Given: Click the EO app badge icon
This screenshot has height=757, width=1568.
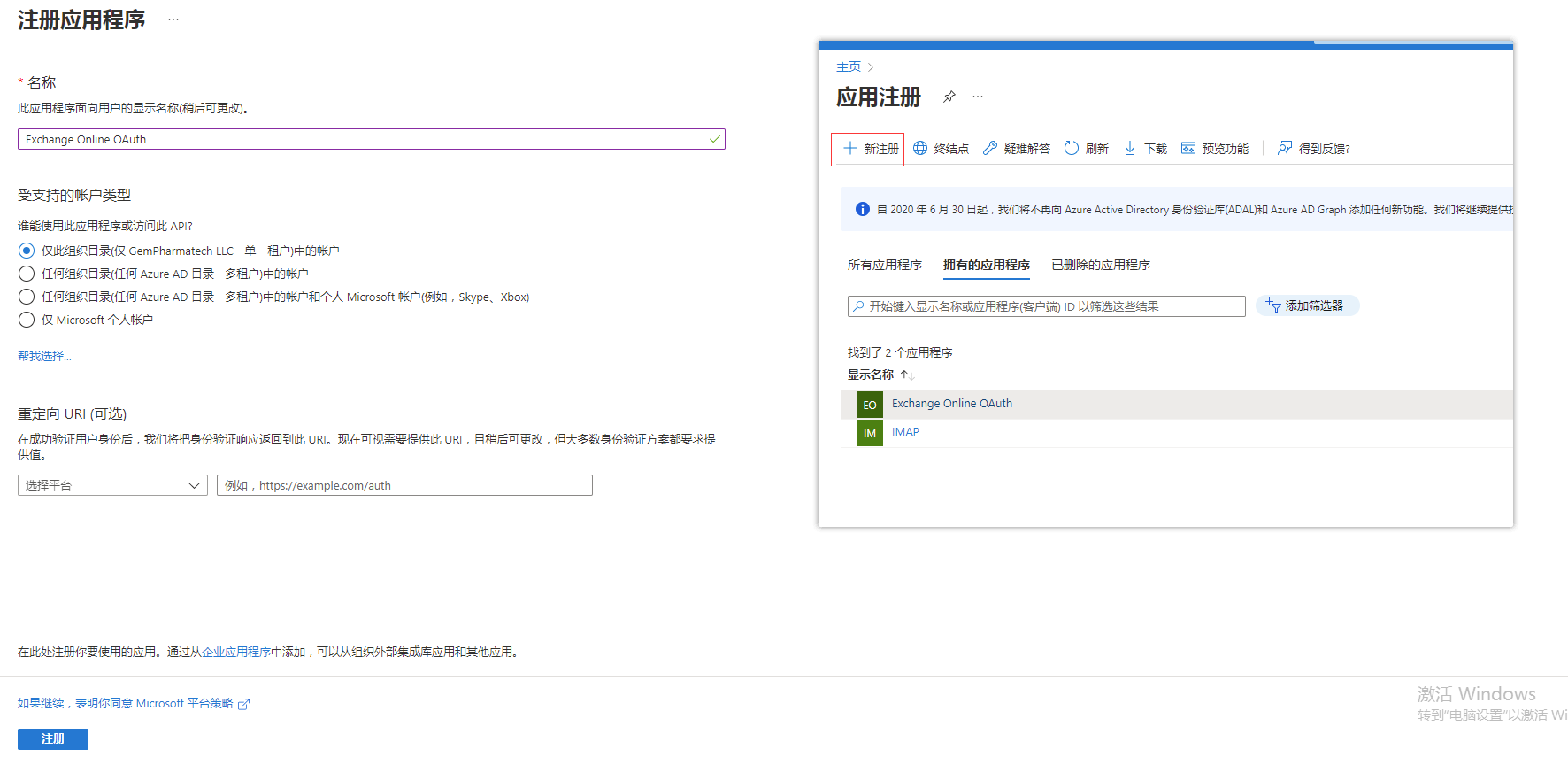Looking at the screenshot, I should [870, 405].
